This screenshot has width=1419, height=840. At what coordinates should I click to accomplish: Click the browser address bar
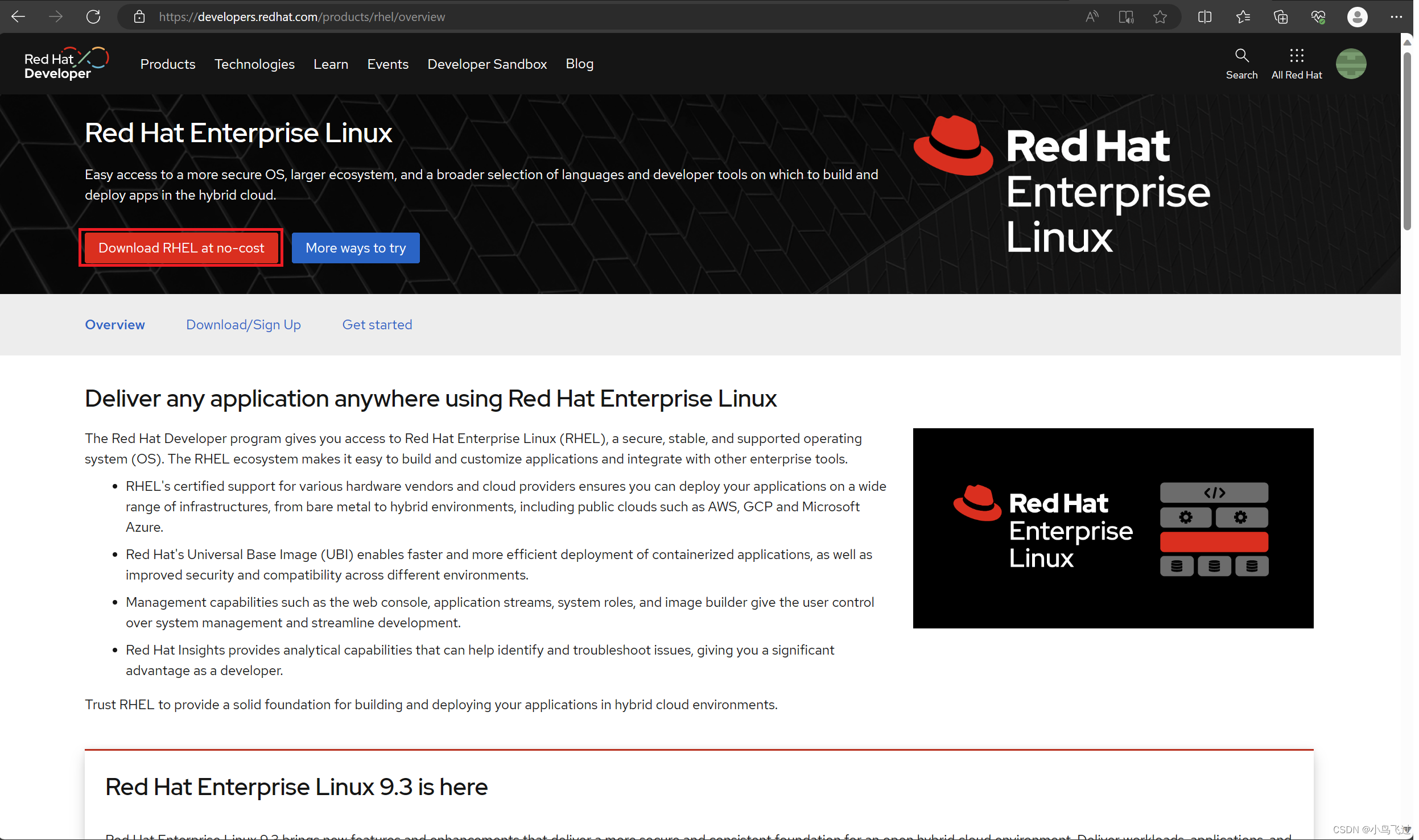398,16
